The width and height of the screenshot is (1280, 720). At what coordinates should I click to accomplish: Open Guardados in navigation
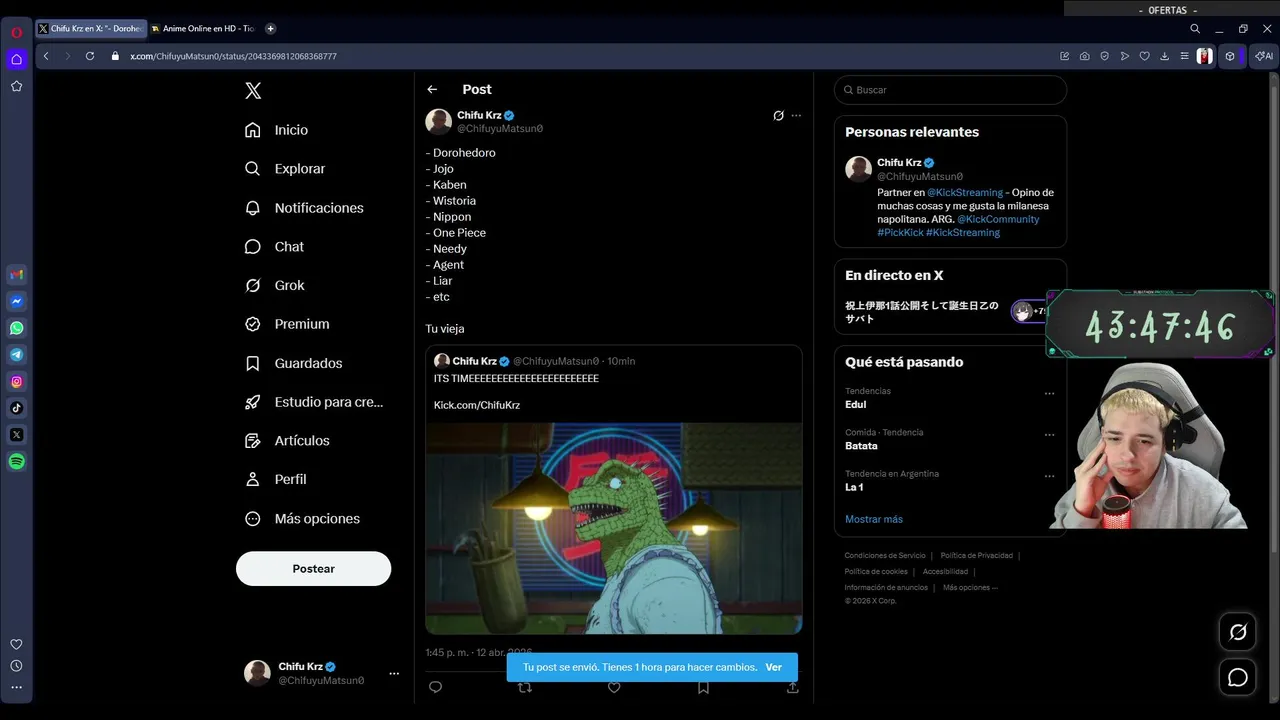pos(294,363)
